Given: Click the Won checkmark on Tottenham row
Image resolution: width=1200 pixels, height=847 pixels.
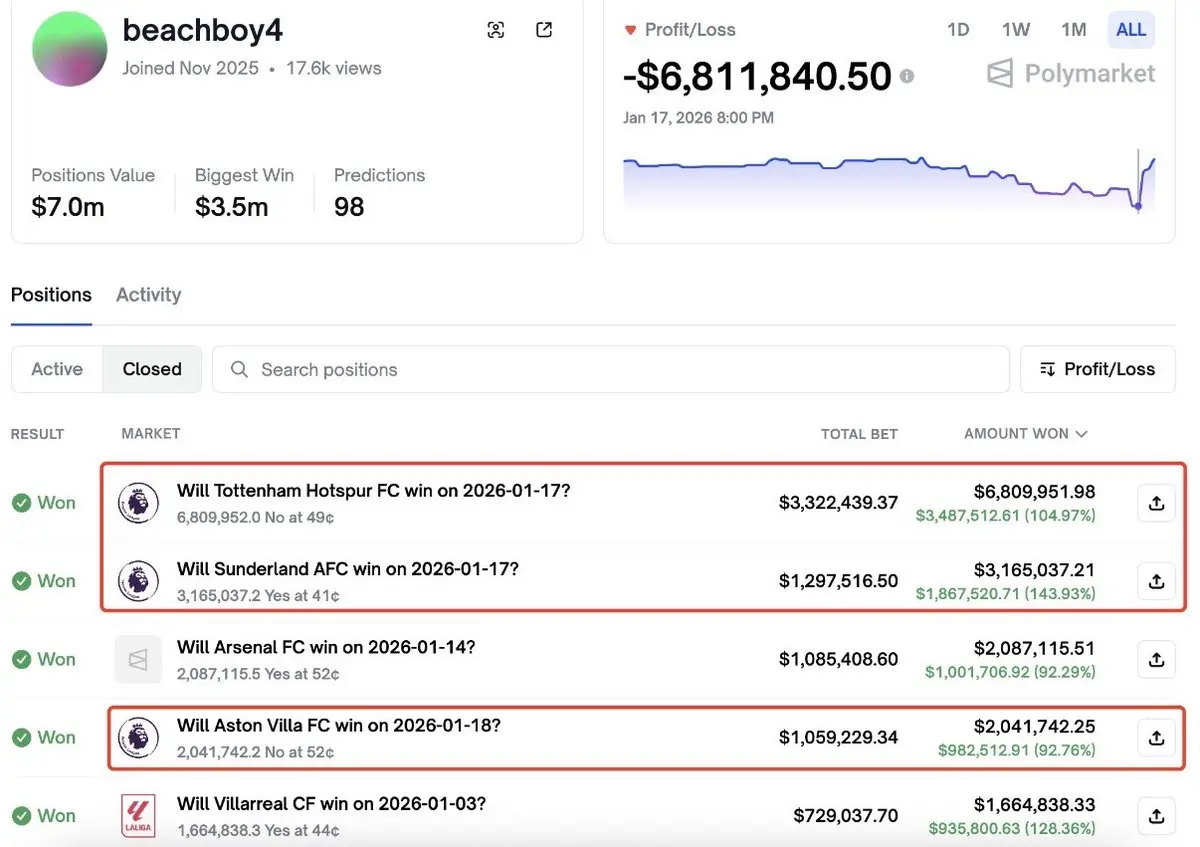Looking at the screenshot, I should [21, 503].
